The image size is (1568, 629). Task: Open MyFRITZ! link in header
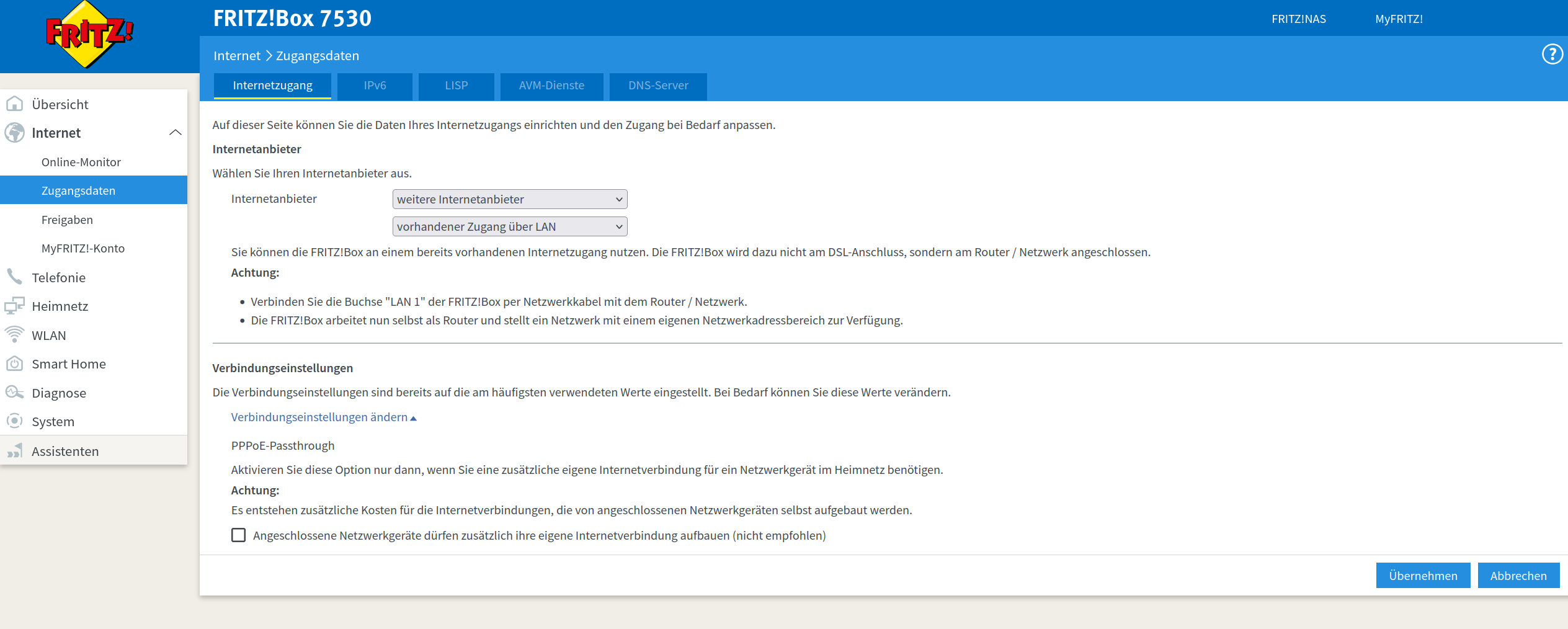click(x=1399, y=19)
